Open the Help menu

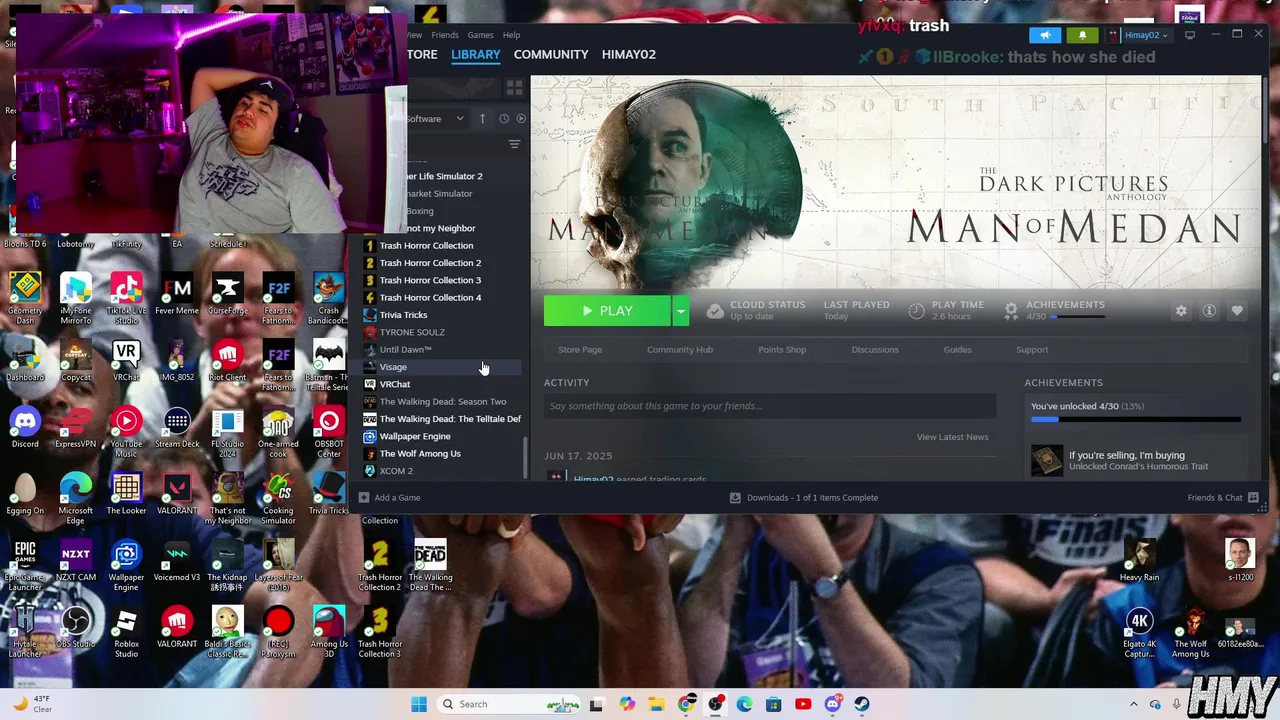point(511,35)
